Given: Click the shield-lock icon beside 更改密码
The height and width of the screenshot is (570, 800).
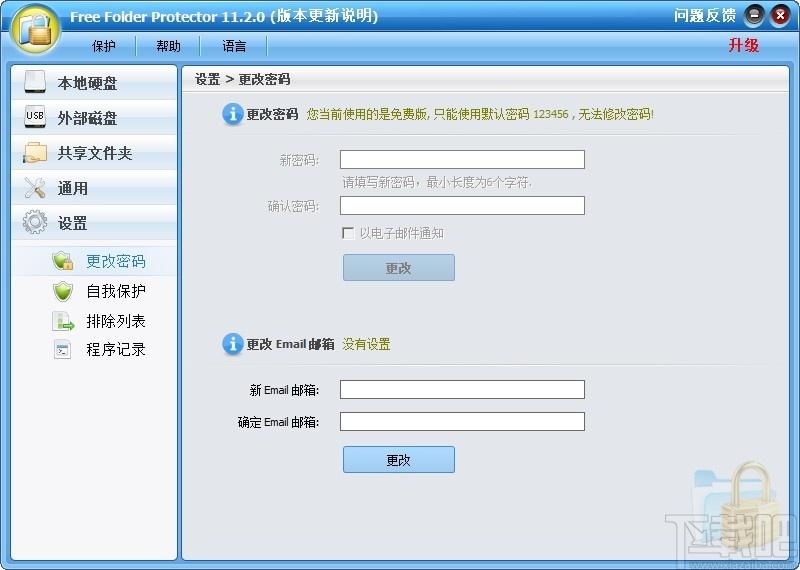Looking at the screenshot, I should 63,261.
